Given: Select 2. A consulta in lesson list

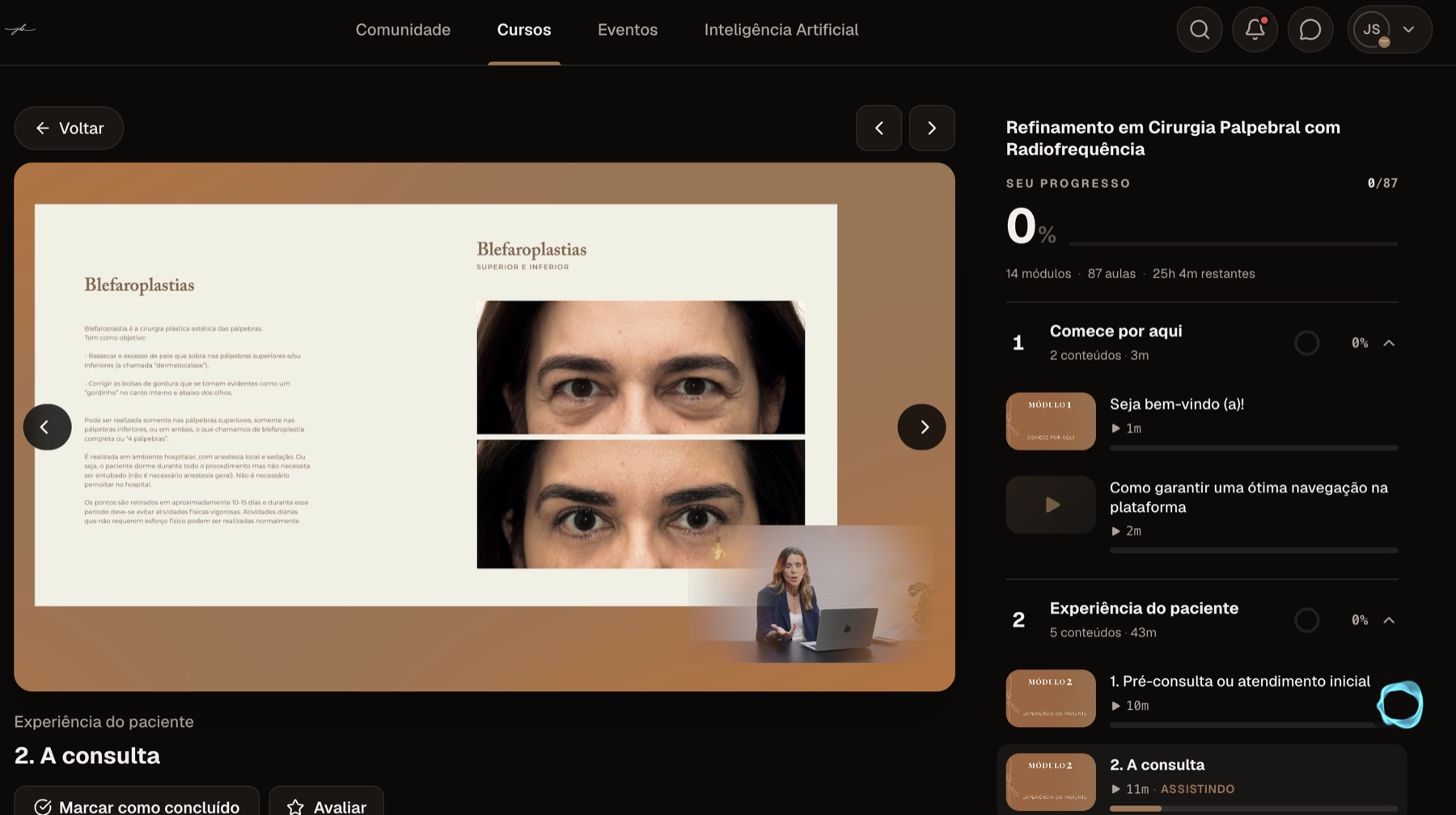Looking at the screenshot, I should click(x=1157, y=765).
